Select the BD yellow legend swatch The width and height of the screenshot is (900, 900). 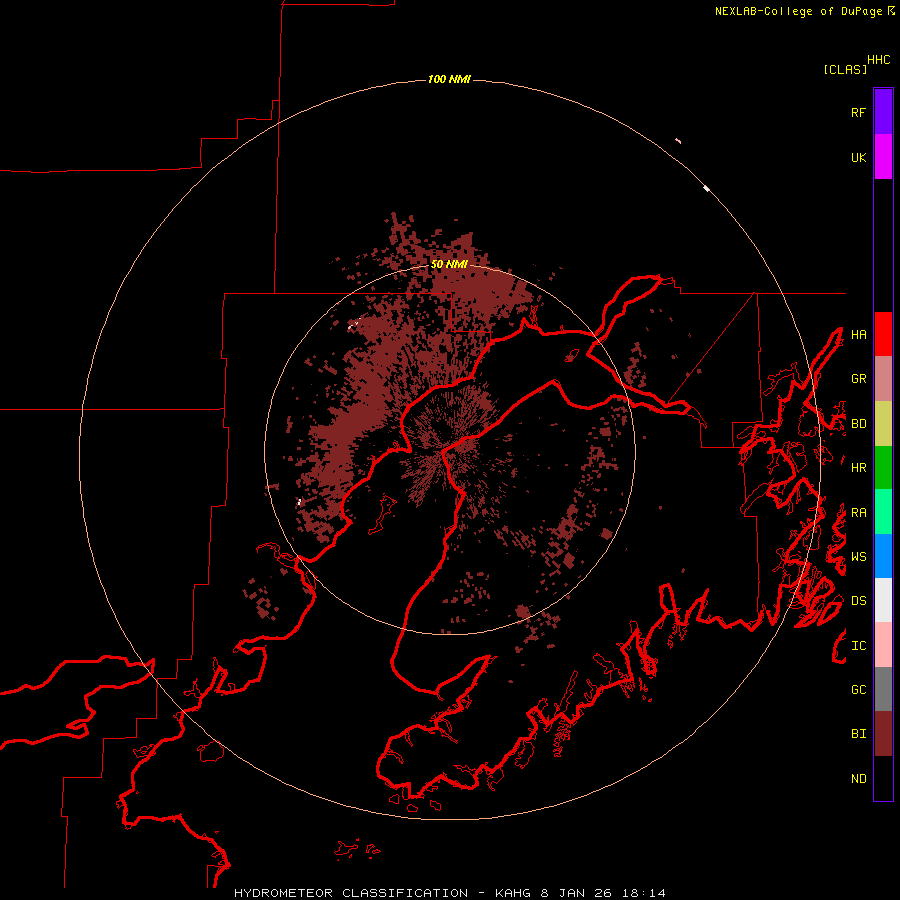click(883, 424)
